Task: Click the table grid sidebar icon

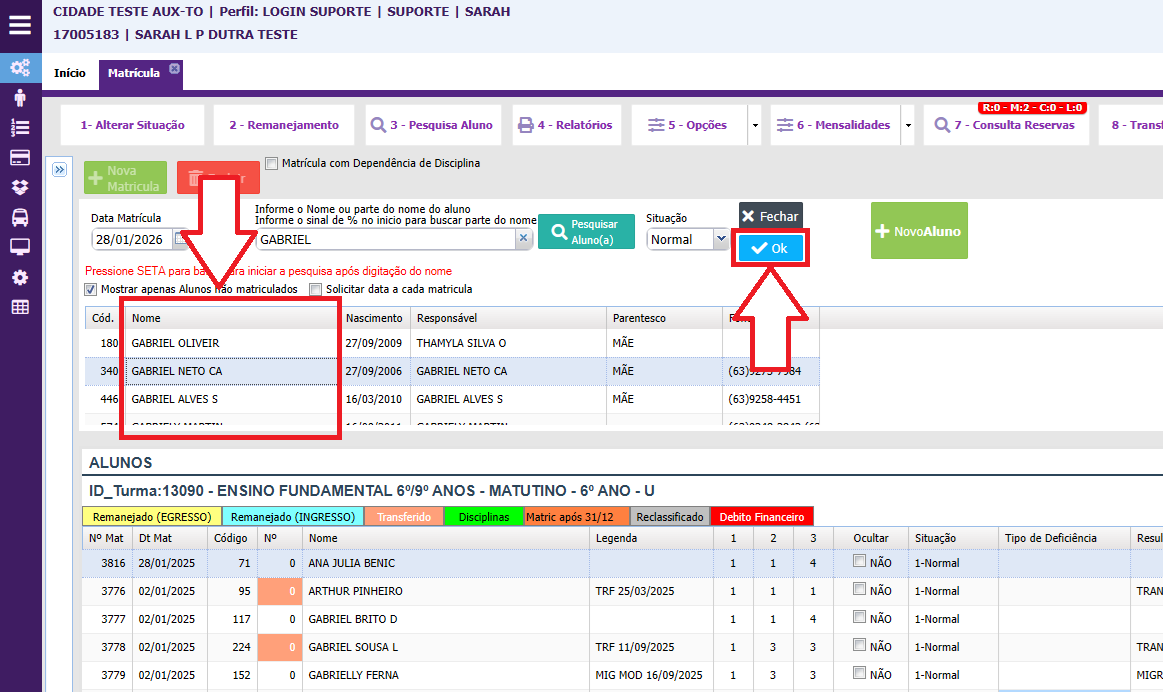Action: click(x=20, y=307)
